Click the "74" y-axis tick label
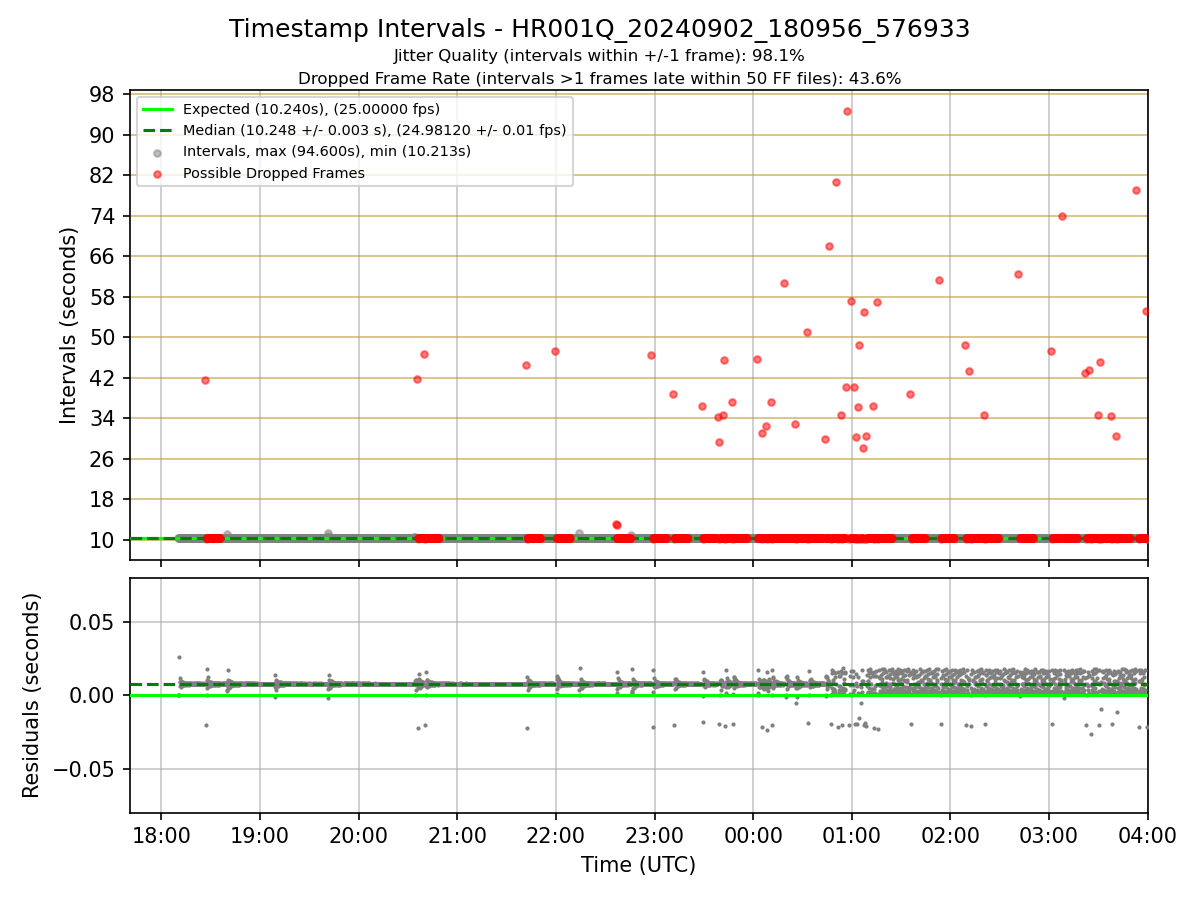The width and height of the screenshot is (1200, 900). pos(104,216)
